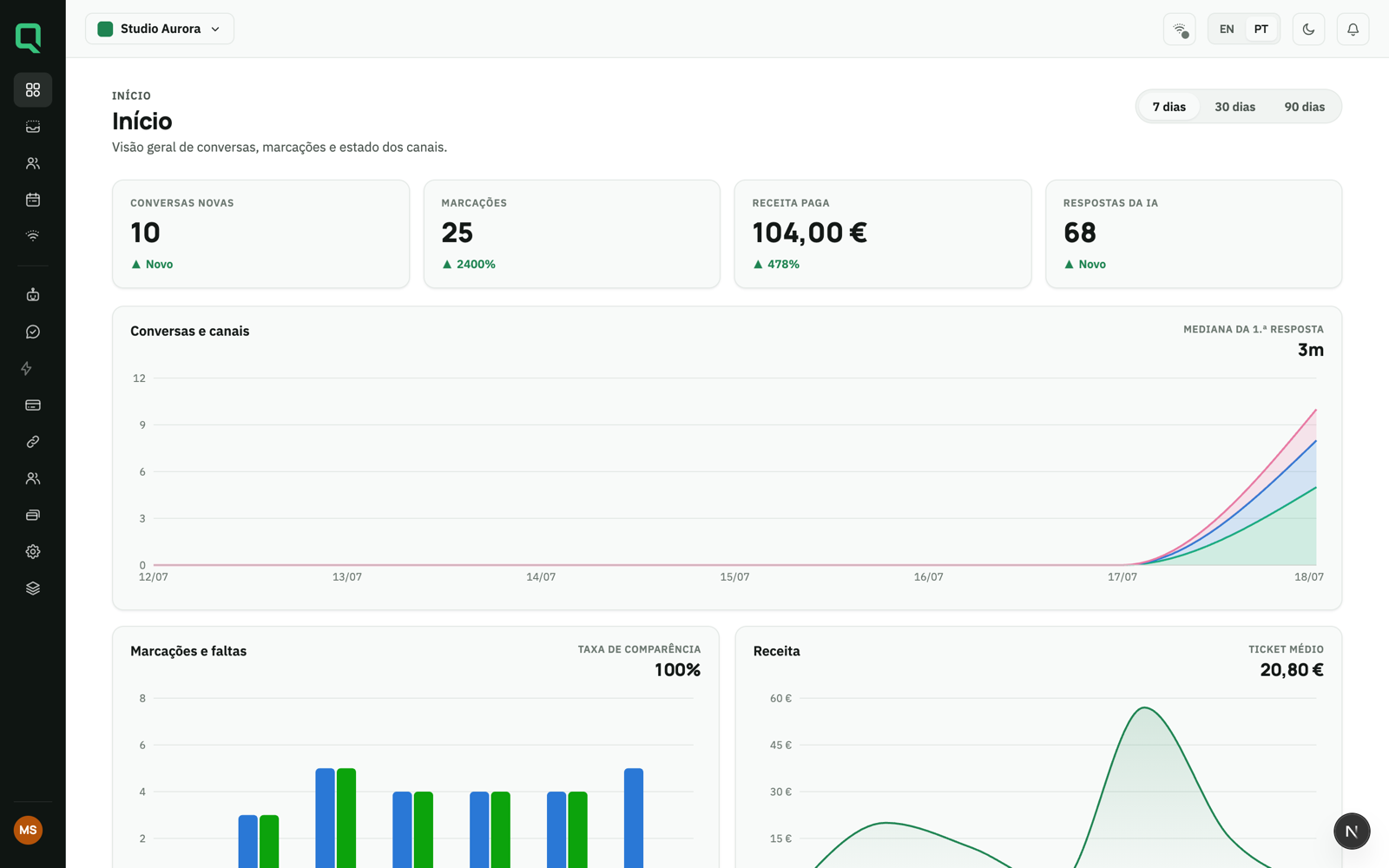Select the PT language option
This screenshot has height=868, width=1389.
tap(1261, 30)
